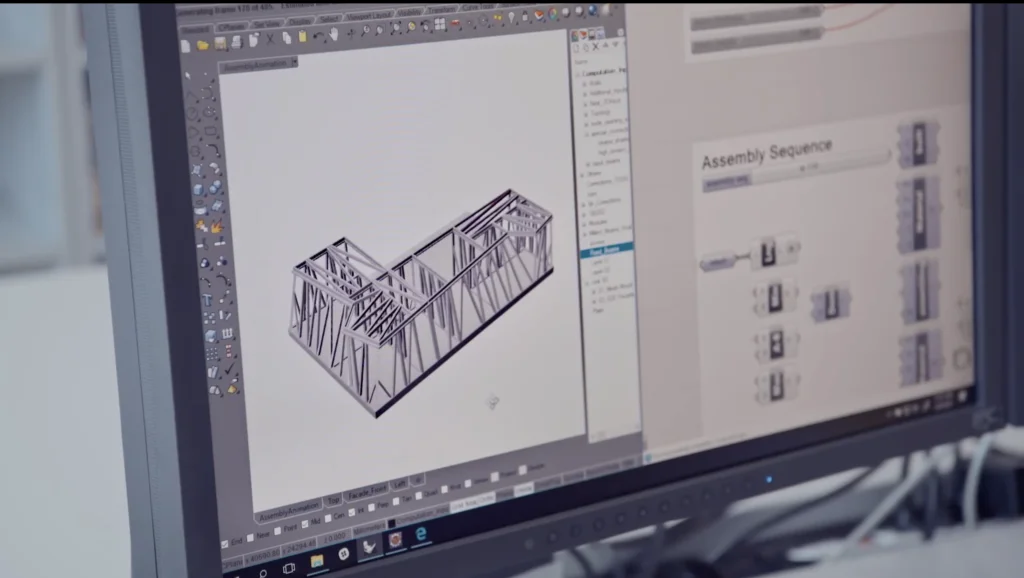Screen dimensions: 1024x578
Task: Select the Pan hand tool
Action: click(332, 35)
